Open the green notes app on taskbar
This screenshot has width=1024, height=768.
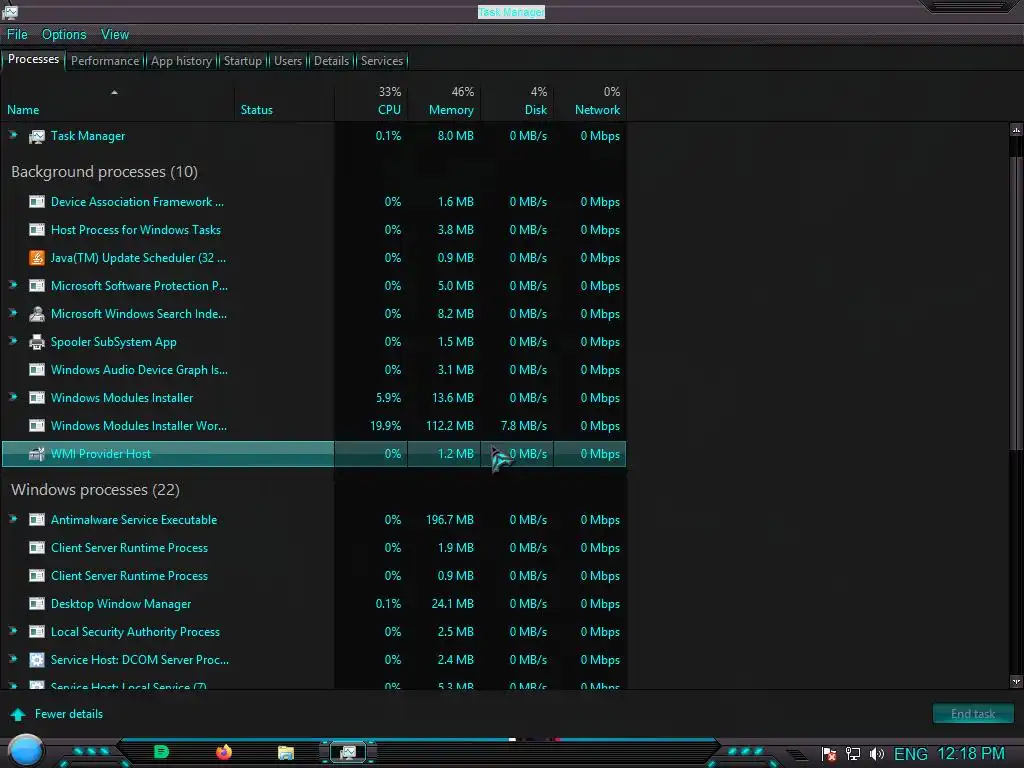161,752
